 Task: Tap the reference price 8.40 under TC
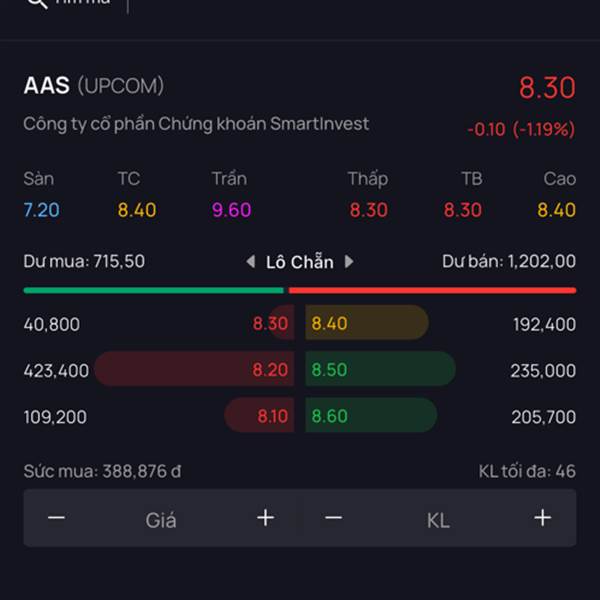pos(137,210)
